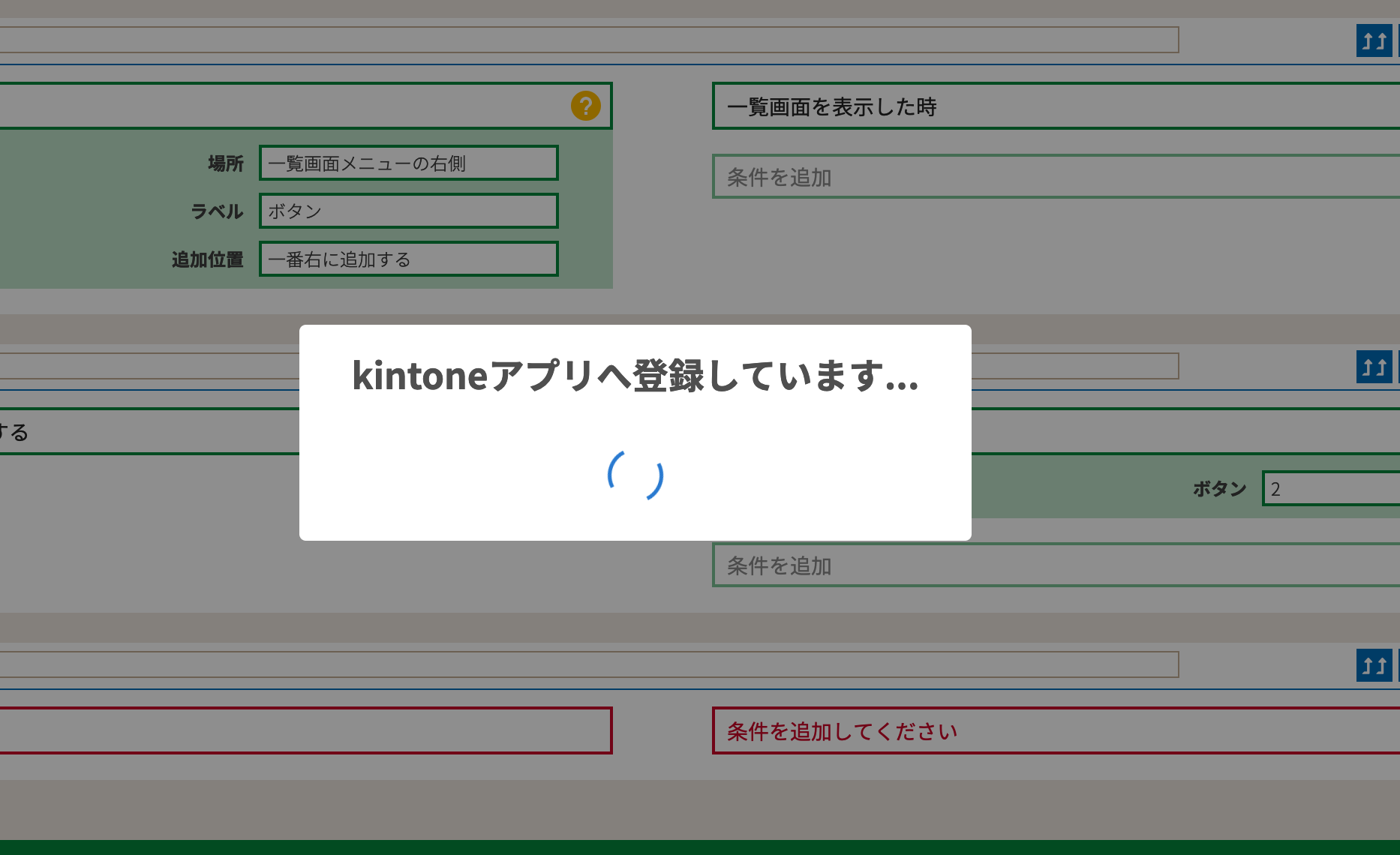Click the topmost blue move-action arrows icon
The width and height of the screenshot is (1400, 855).
[x=1374, y=40]
